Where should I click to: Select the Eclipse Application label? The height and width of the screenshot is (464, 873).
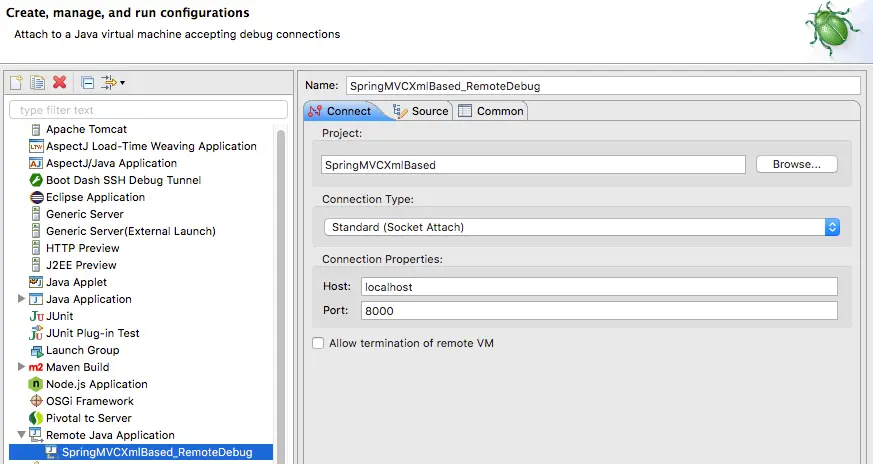pyautogui.click(x=95, y=197)
